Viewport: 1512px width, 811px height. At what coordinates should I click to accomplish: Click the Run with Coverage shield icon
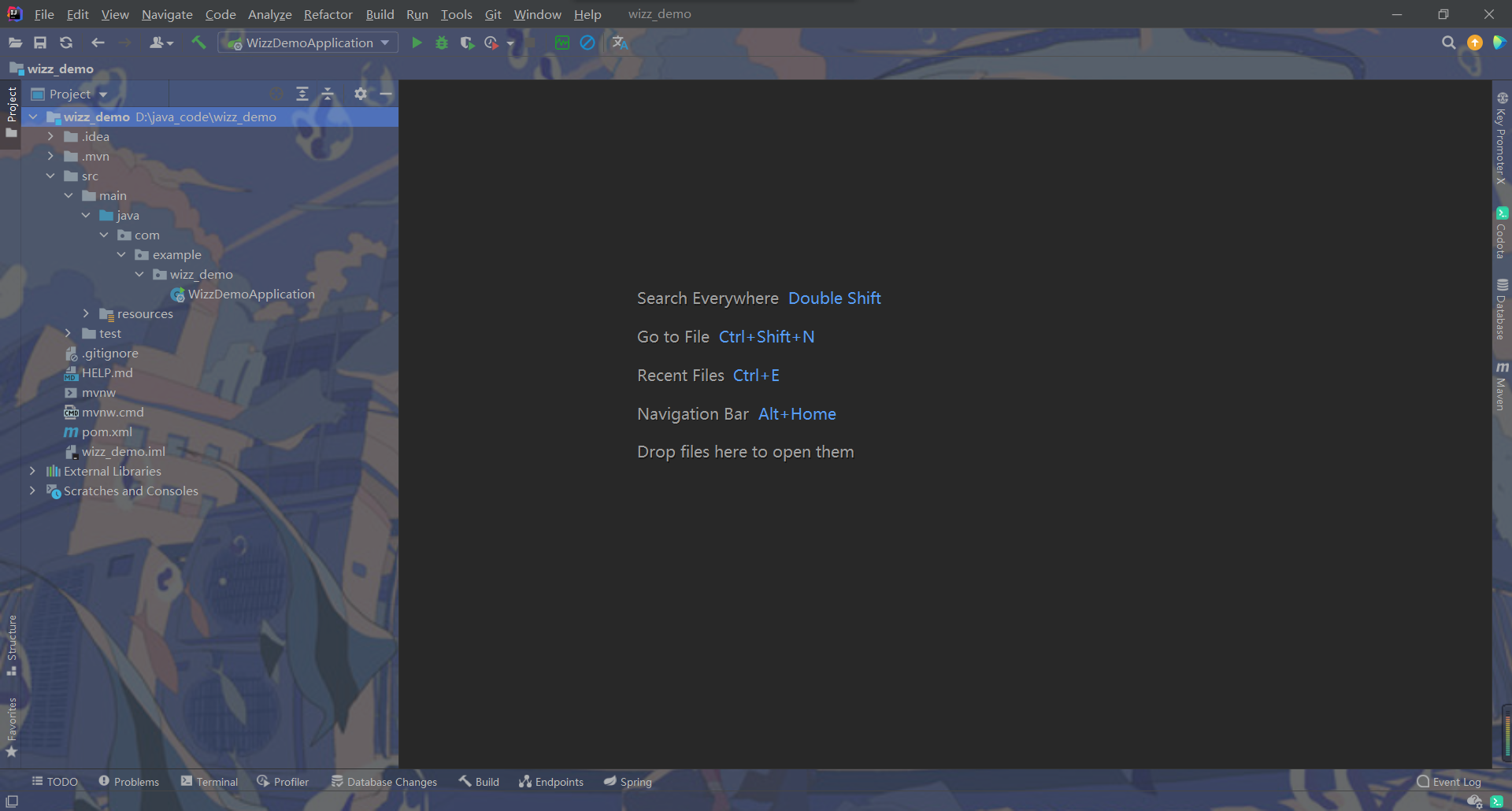(467, 43)
